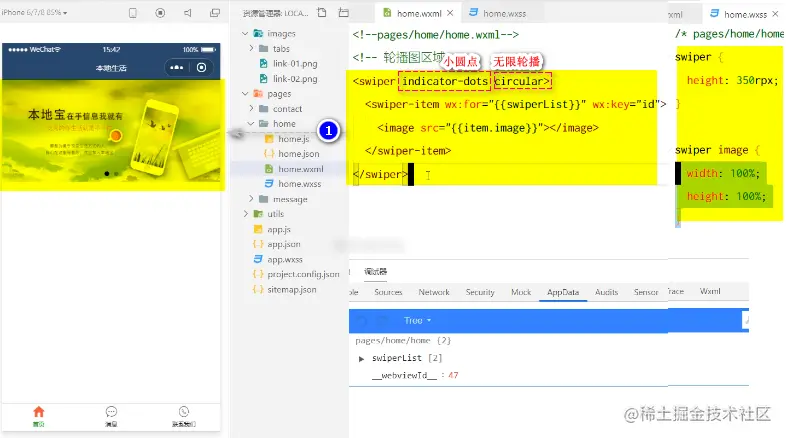Select the AppData debugger tab

coord(563,292)
